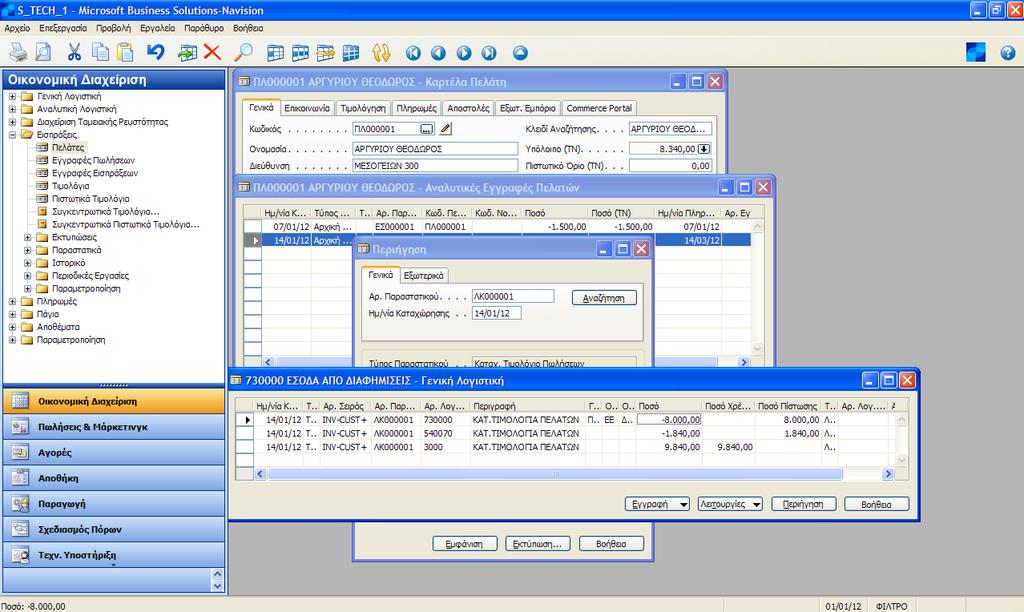Click the blue question mark Help icon
This screenshot has height=612, width=1024.
click(x=1008, y=53)
